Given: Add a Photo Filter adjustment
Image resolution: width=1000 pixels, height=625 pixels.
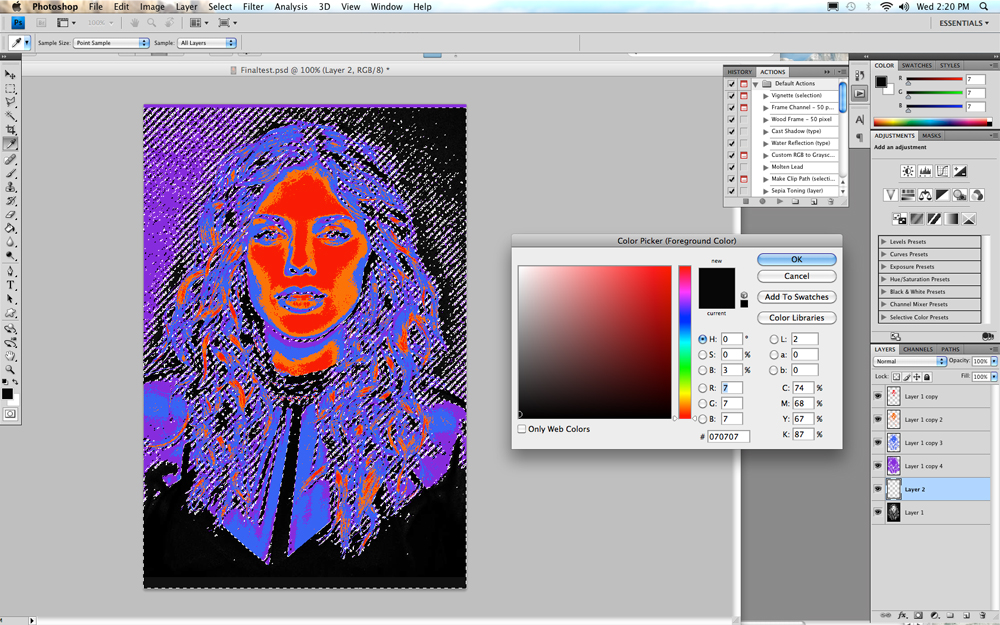Looking at the screenshot, I should [959, 195].
